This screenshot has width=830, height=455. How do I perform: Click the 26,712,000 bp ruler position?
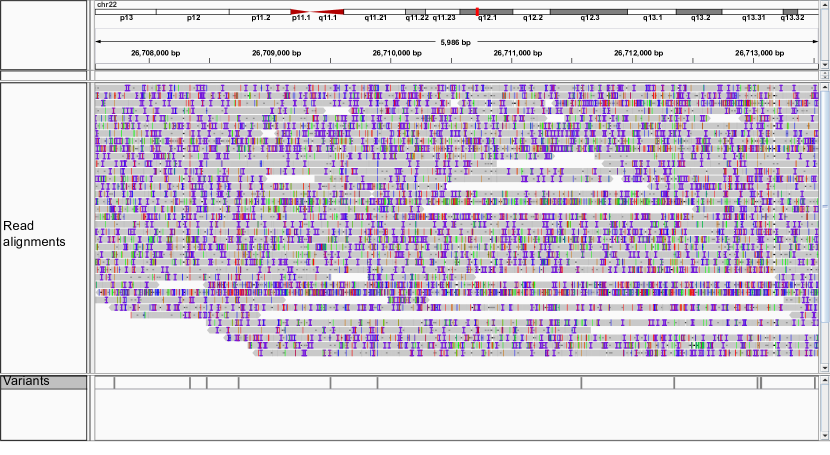click(638, 53)
